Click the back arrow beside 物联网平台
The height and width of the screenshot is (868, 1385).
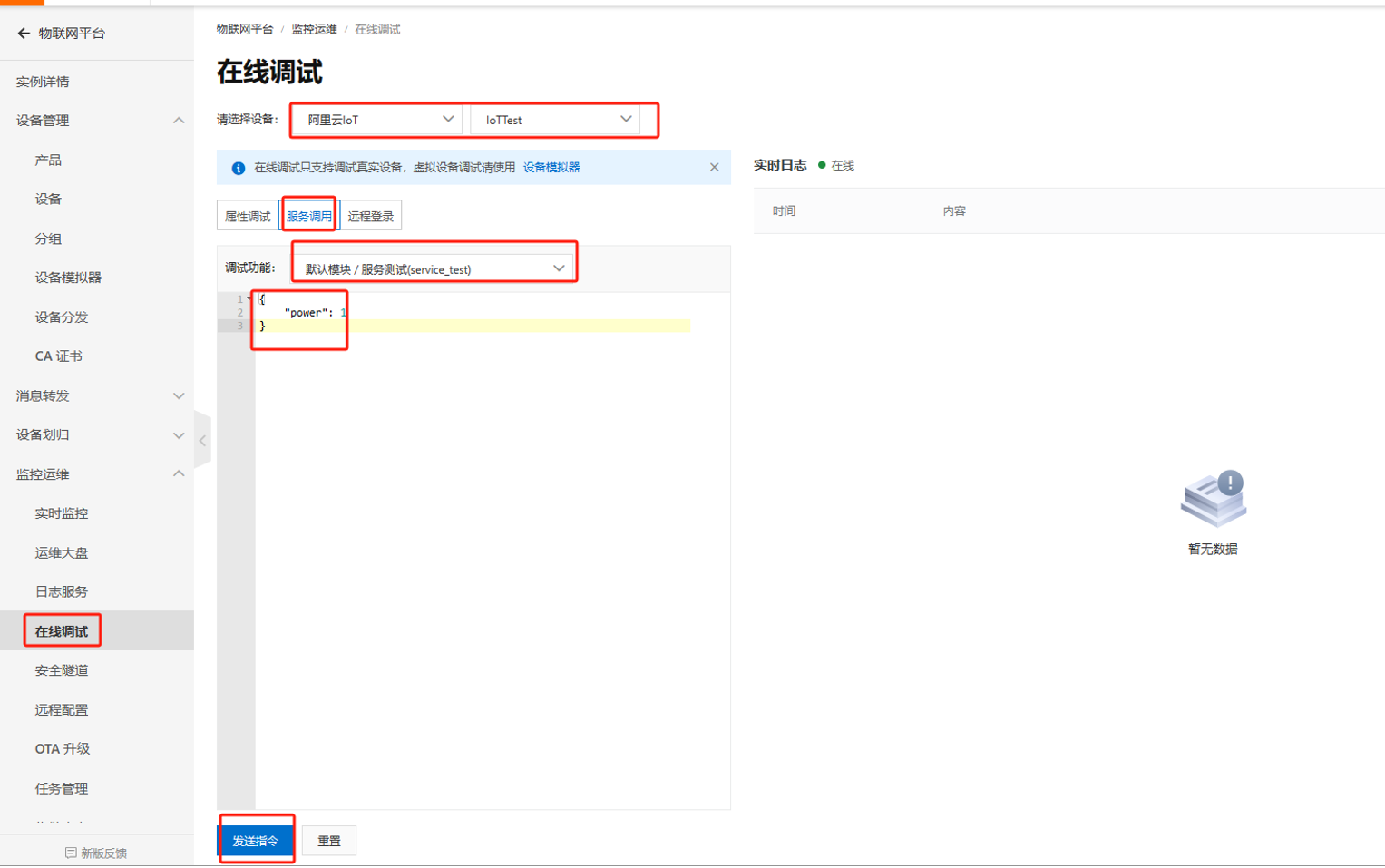click(24, 34)
